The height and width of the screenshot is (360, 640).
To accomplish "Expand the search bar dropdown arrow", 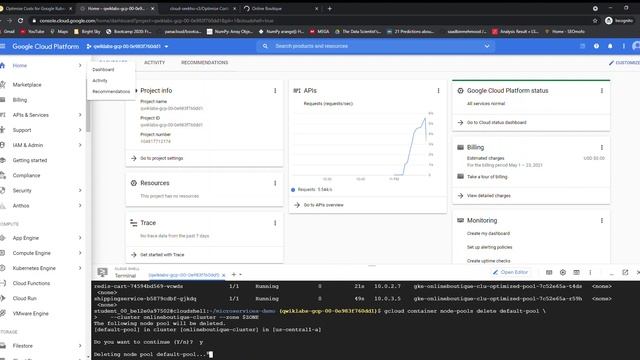I will [x=487, y=46].
